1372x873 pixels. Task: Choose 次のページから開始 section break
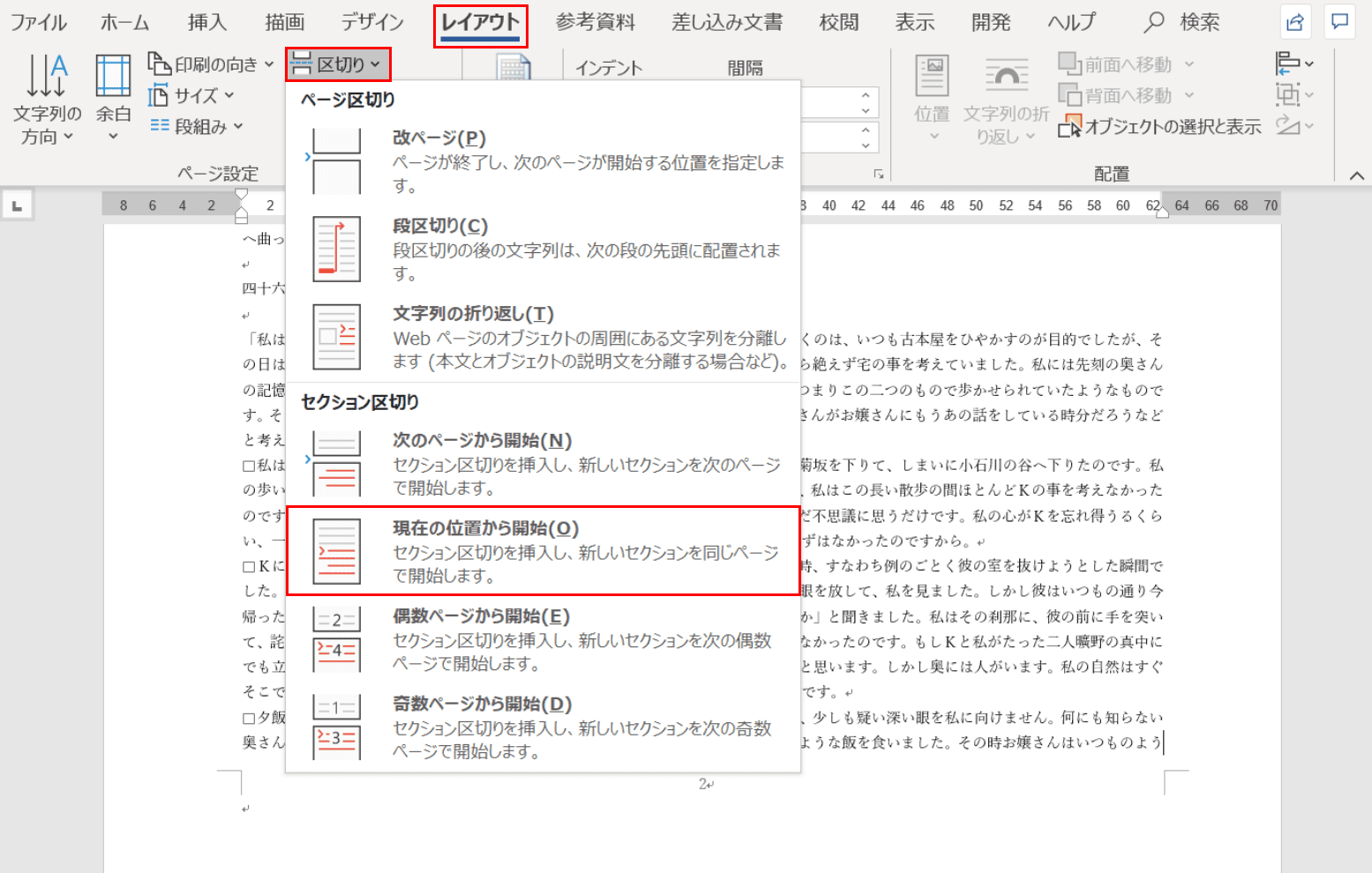point(543,463)
